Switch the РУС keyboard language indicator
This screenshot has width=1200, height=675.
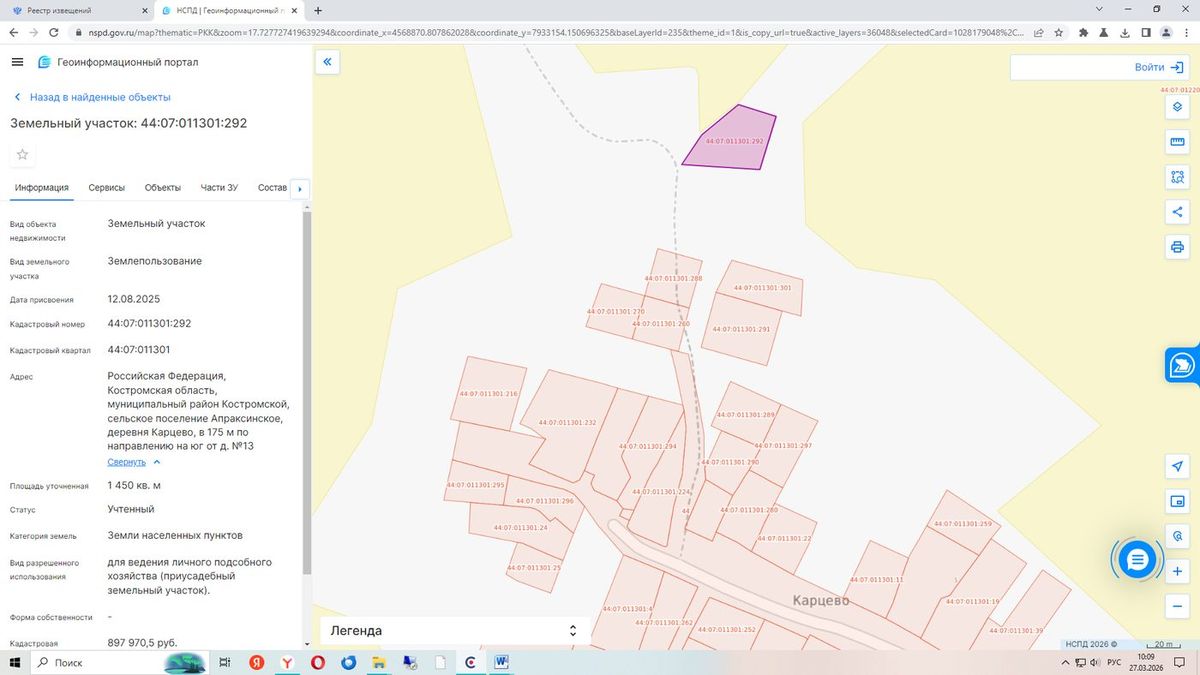tap(1113, 663)
